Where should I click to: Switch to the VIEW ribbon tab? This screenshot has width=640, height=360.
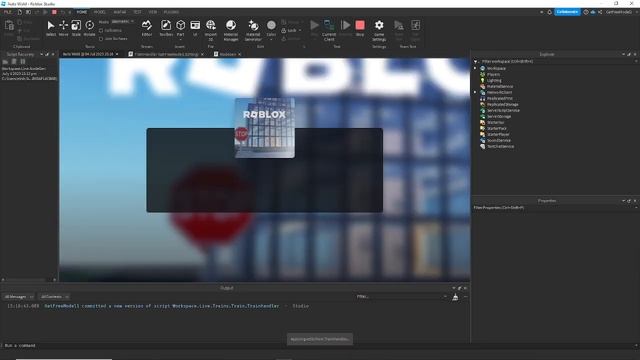(153, 12)
